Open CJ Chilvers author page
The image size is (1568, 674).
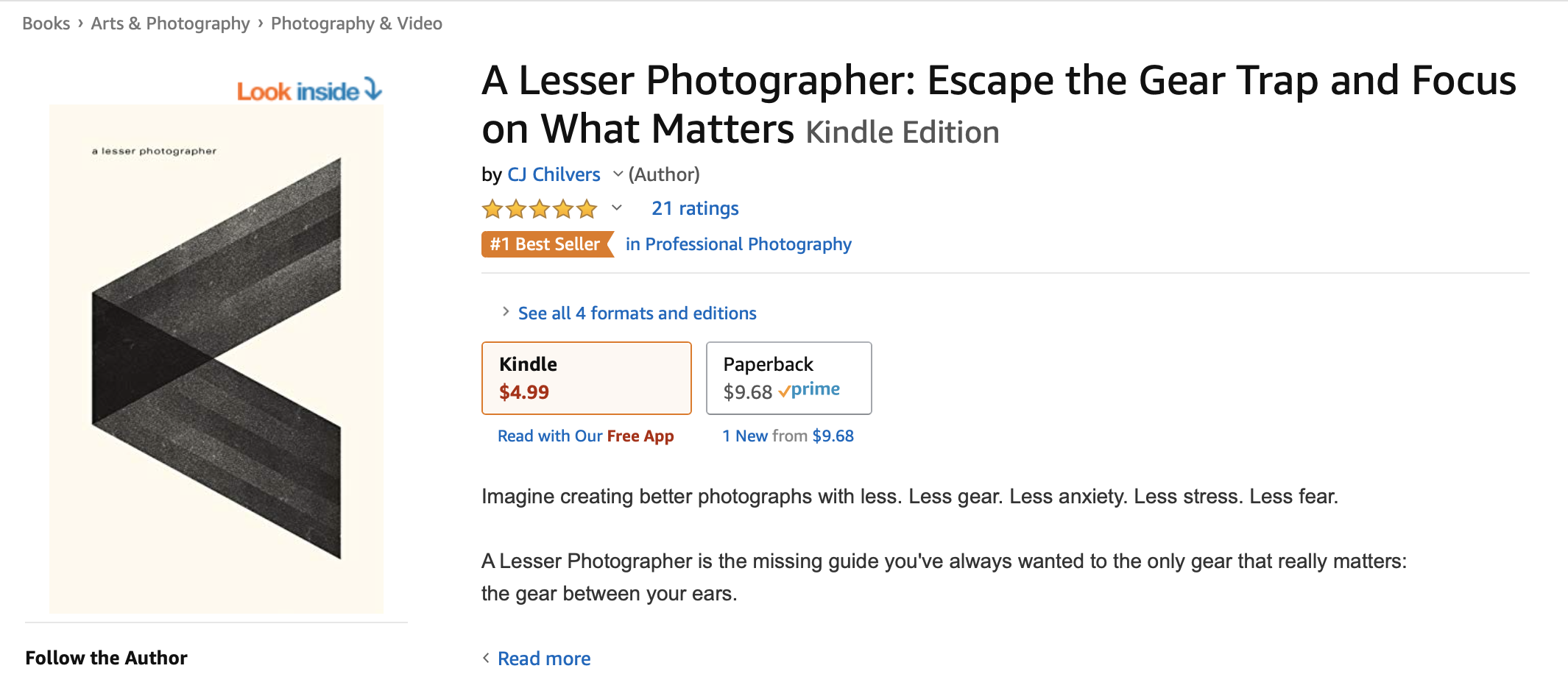tap(554, 174)
